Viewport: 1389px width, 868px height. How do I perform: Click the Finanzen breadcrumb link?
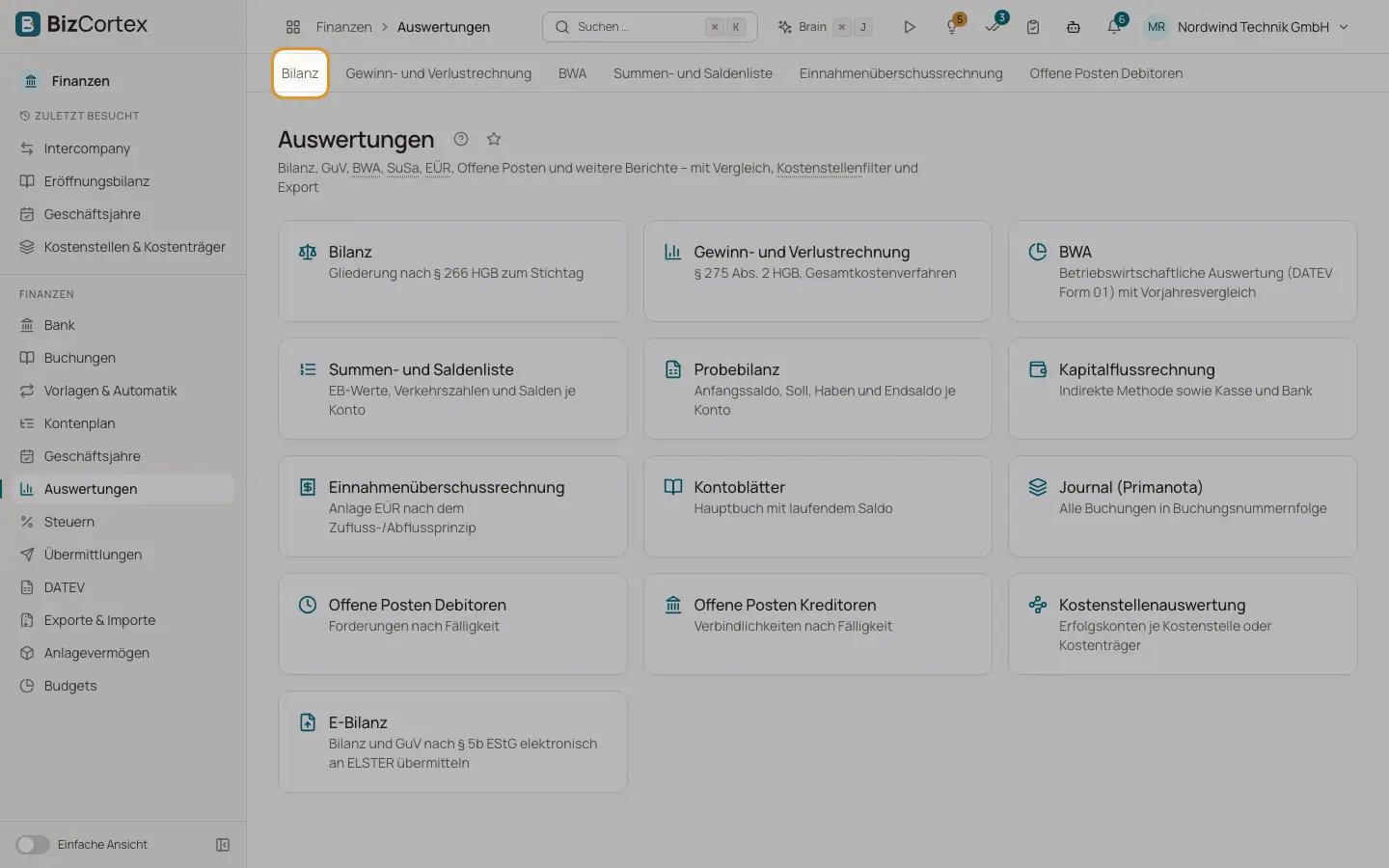pos(343,27)
